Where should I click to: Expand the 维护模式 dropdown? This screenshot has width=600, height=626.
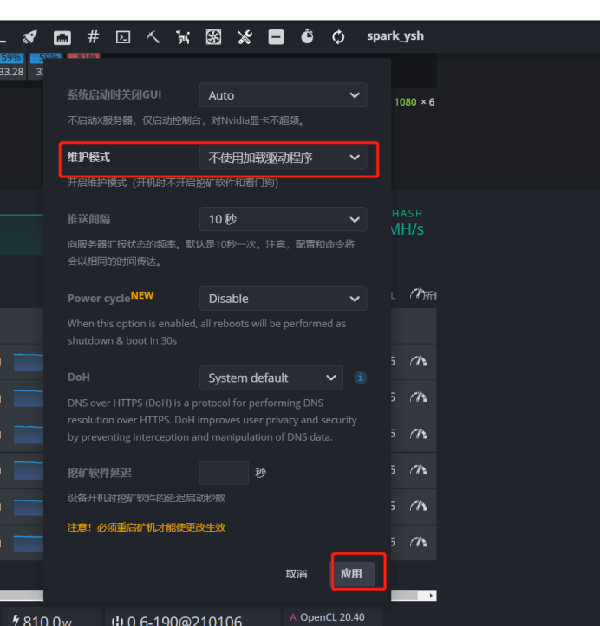point(283,158)
